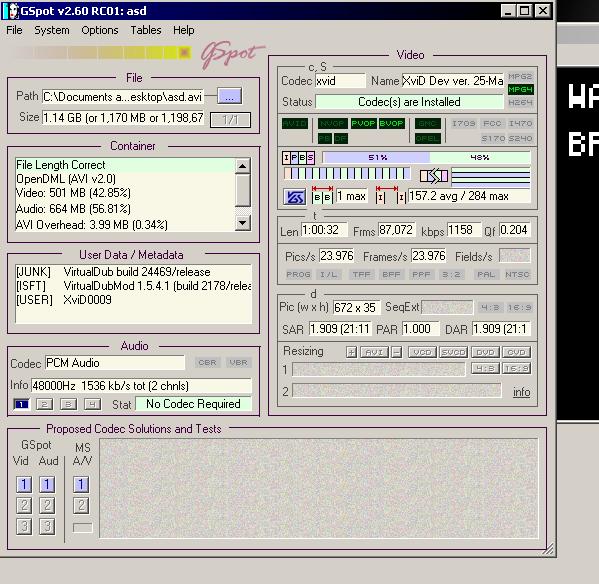Click MS A/V test button 1
This screenshot has width=599, height=584.
pyautogui.click(x=81, y=484)
